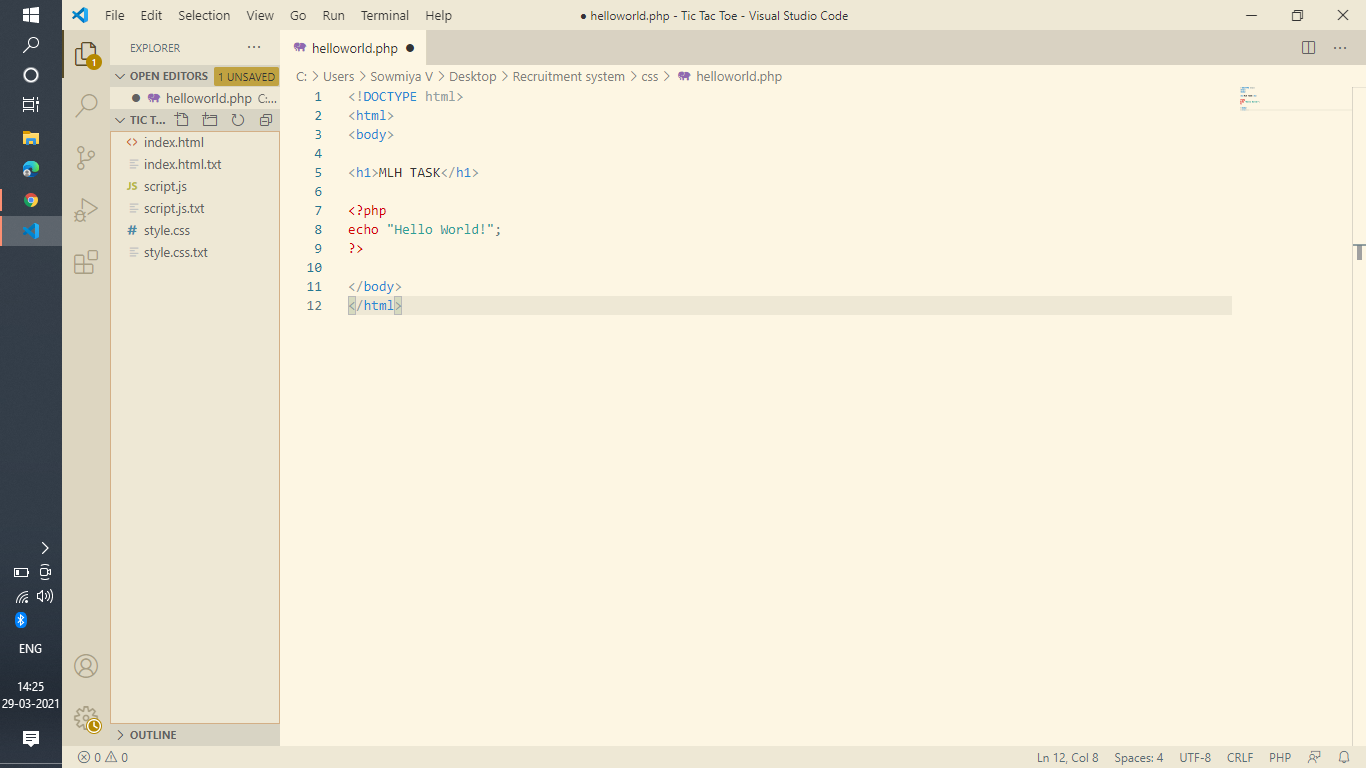1366x768 pixels.
Task: Click the Desktop breadcrumb segment
Action: pos(473,76)
